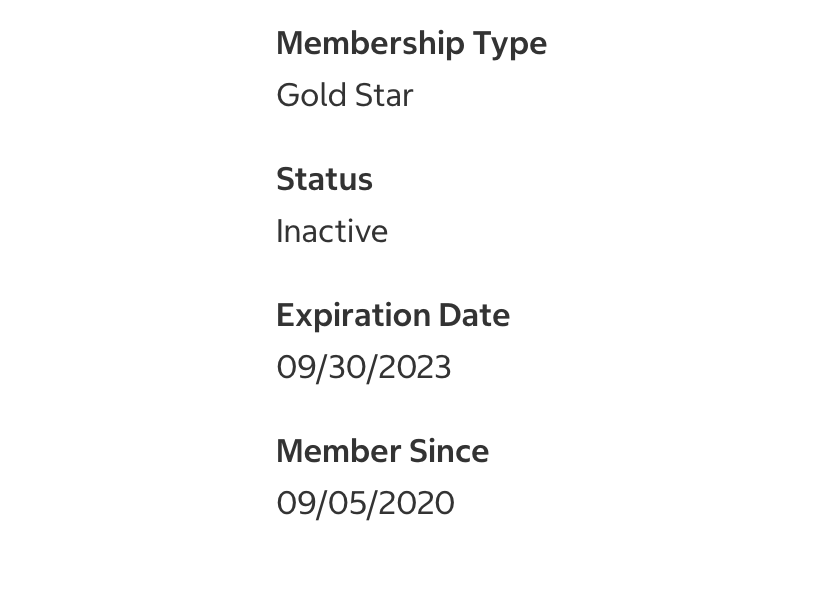Screen dimensions: 830x604
Task: Click the word "Member" in Member Since label
Action: pyautogui.click(x=326, y=451)
